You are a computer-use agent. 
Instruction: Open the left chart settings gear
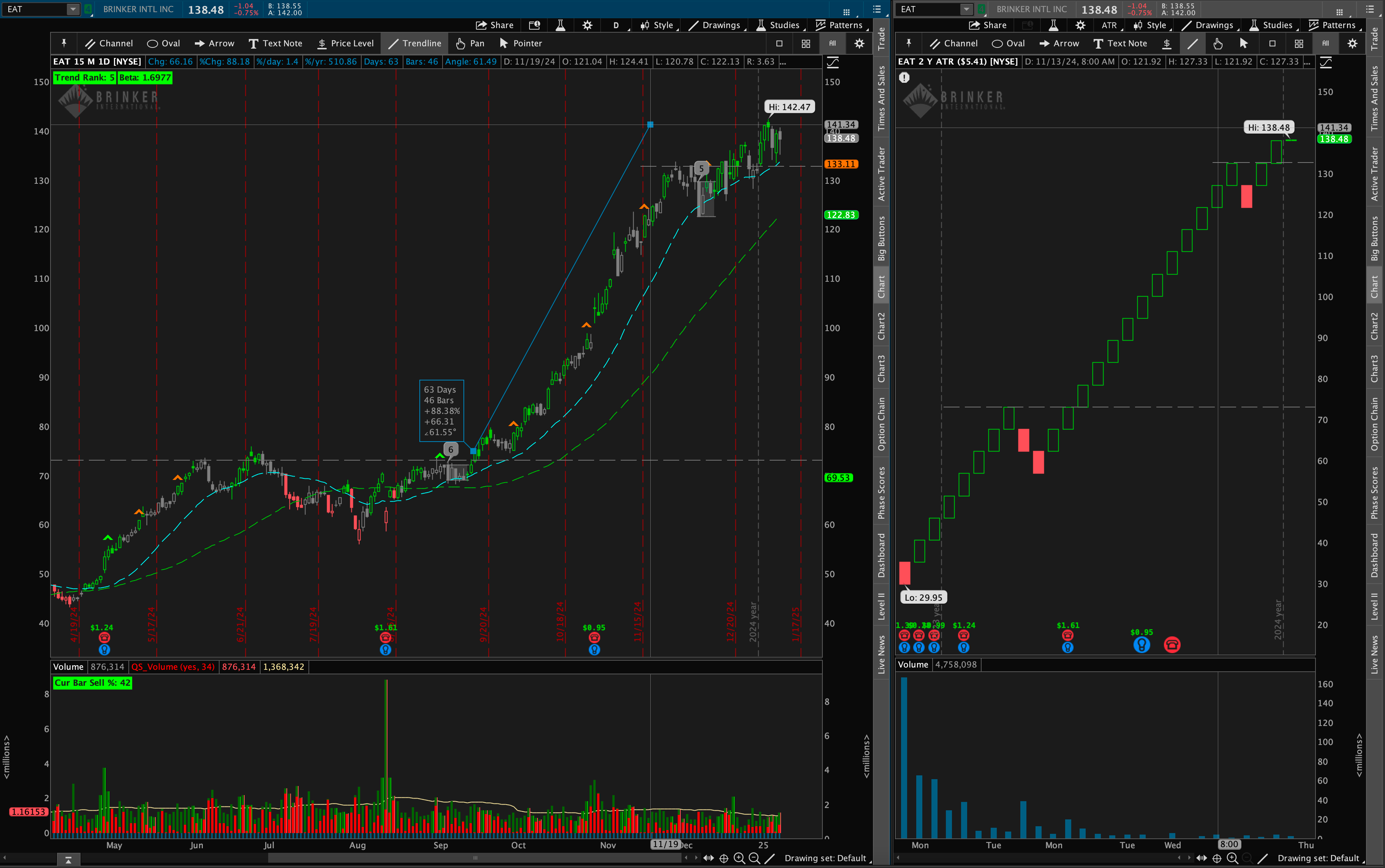click(x=587, y=25)
